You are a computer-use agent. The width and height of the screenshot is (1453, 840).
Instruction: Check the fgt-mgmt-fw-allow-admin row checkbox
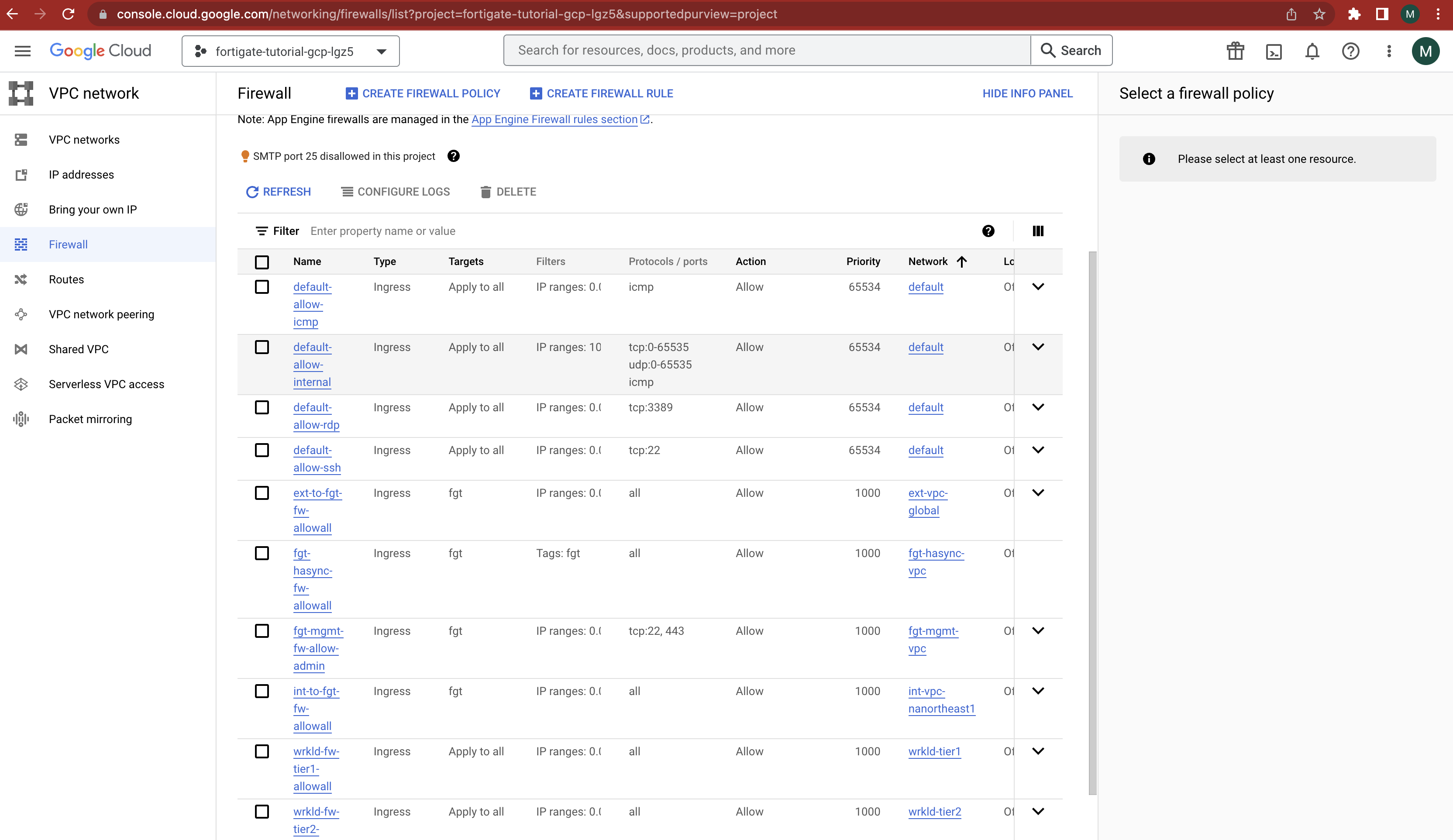tap(262, 631)
